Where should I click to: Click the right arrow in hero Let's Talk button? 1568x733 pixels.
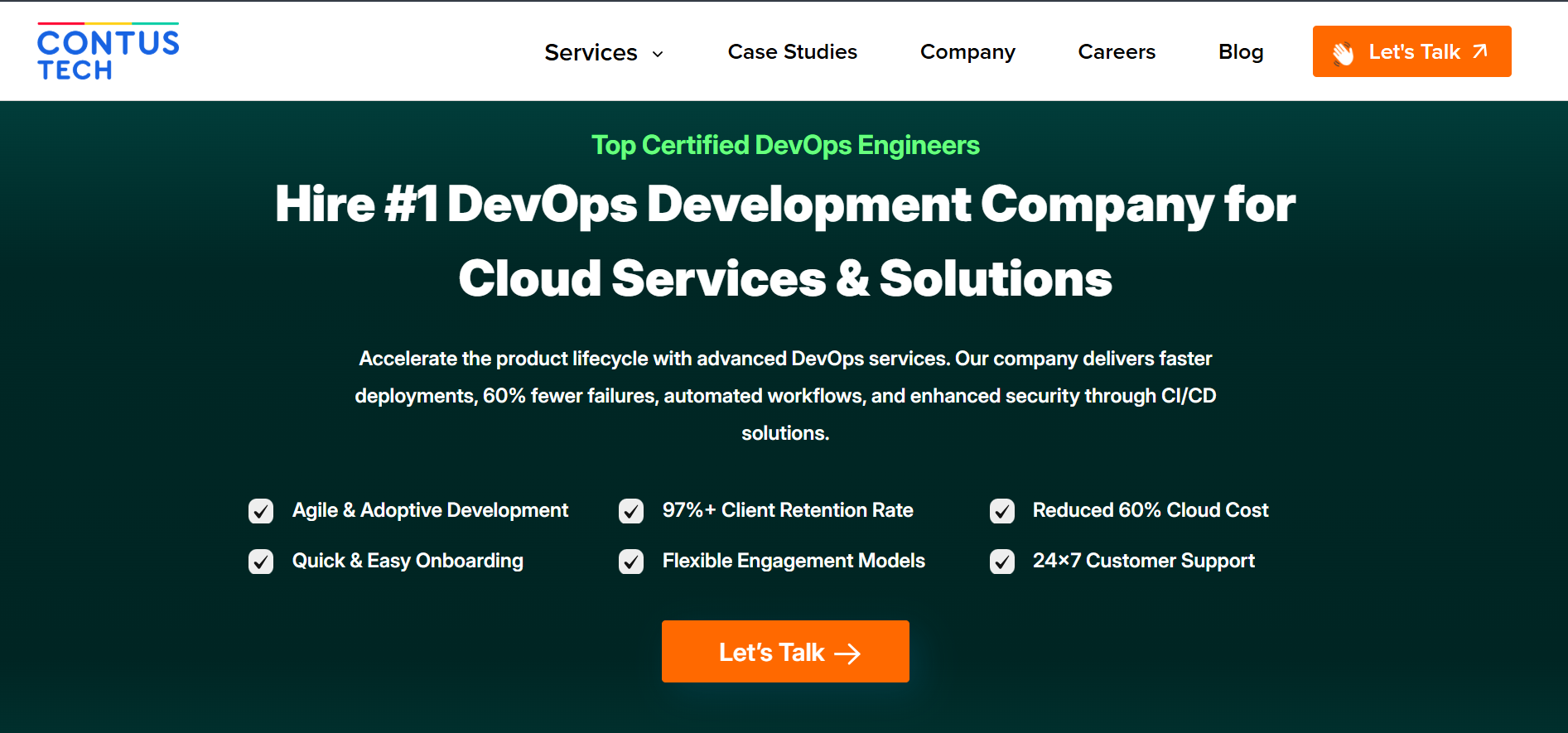pyautogui.click(x=847, y=653)
